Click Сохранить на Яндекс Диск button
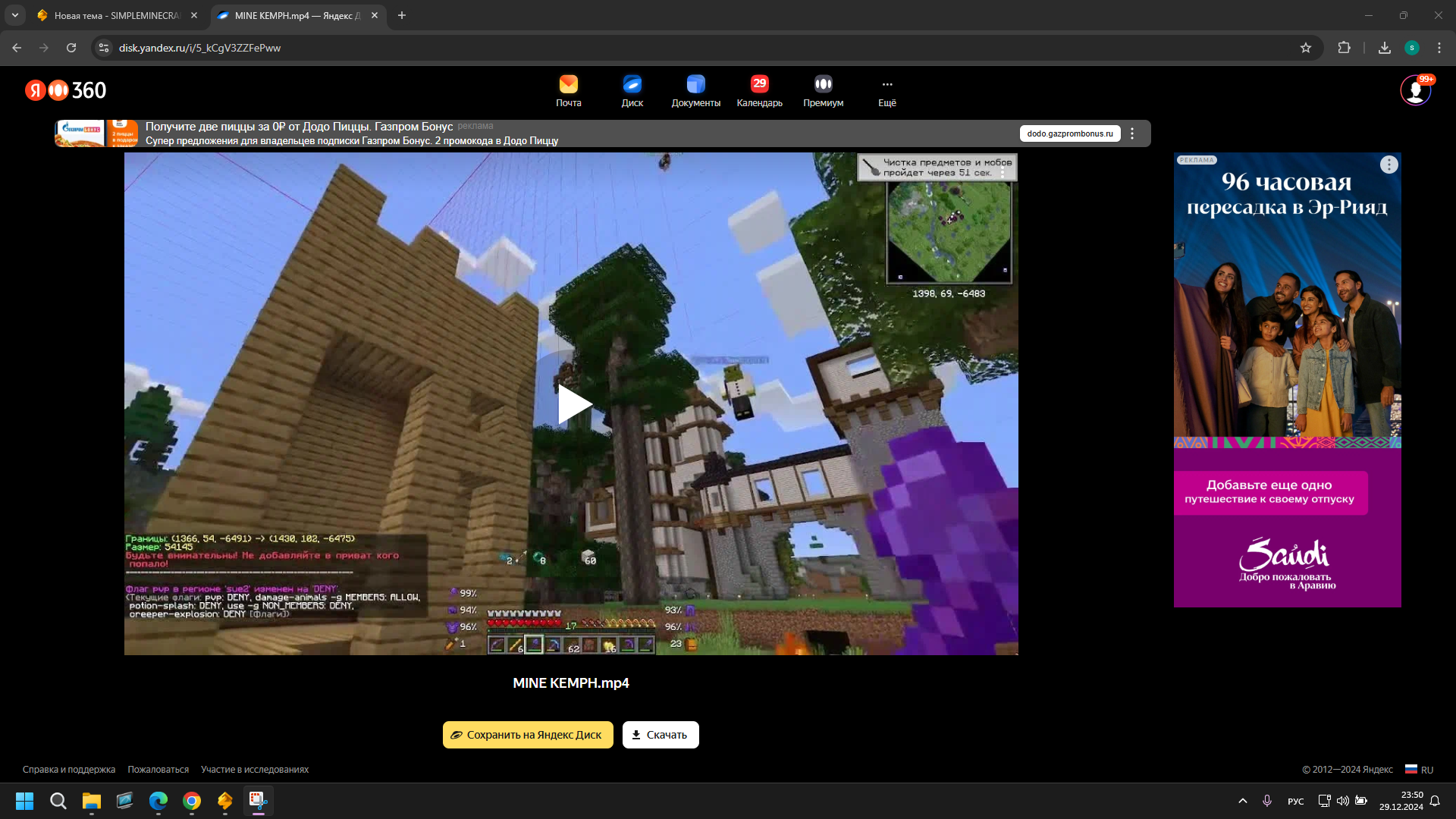 coord(528,735)
